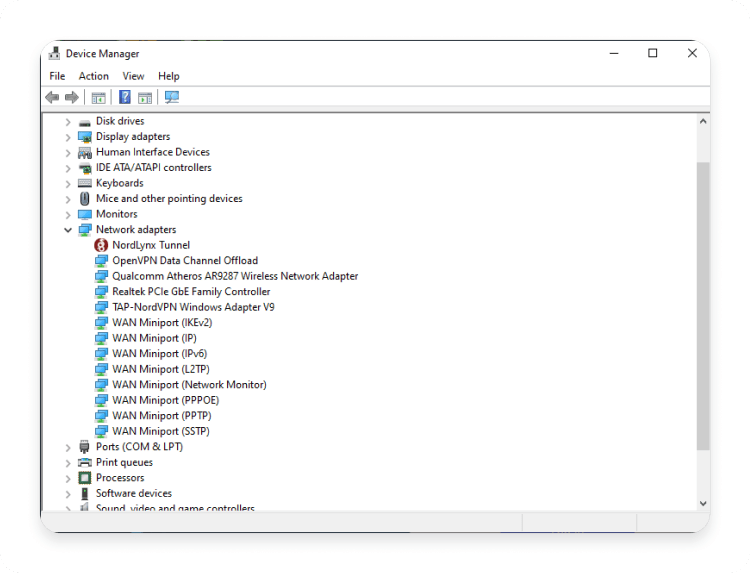Click the scrollbar down arrow
Viewport: 750px width, 573px height.
703,503
